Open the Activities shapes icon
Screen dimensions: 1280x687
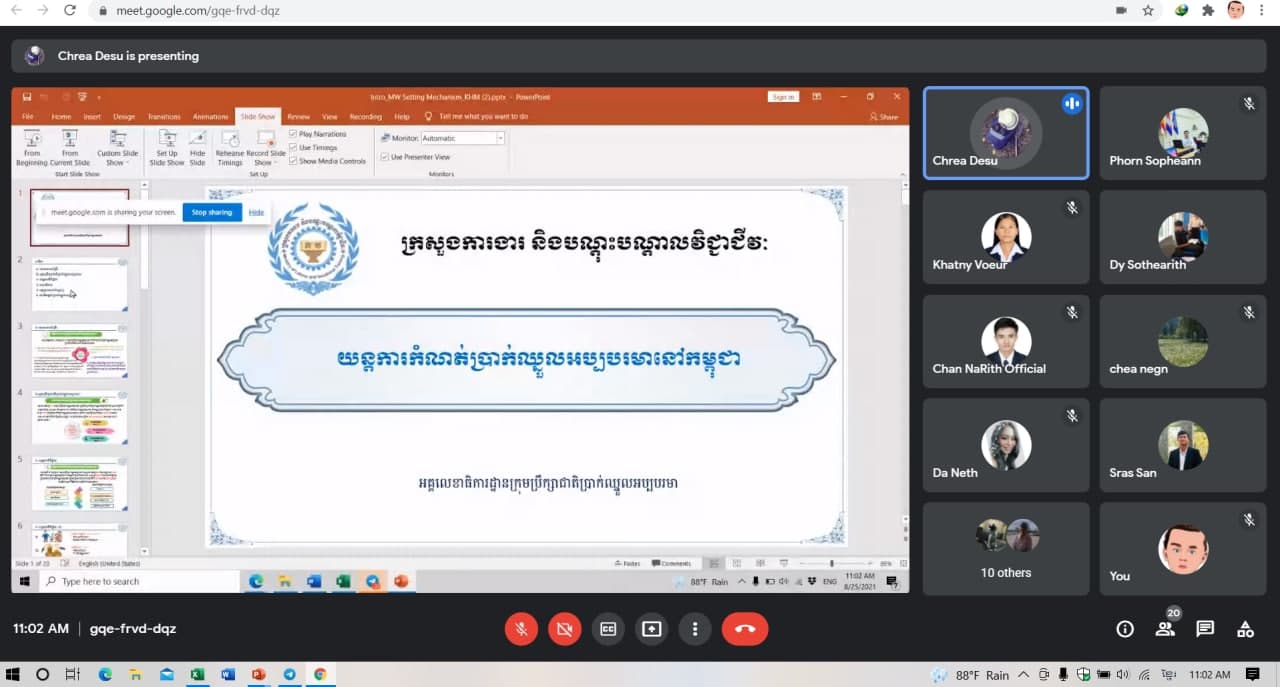(x=1245, y=629)
